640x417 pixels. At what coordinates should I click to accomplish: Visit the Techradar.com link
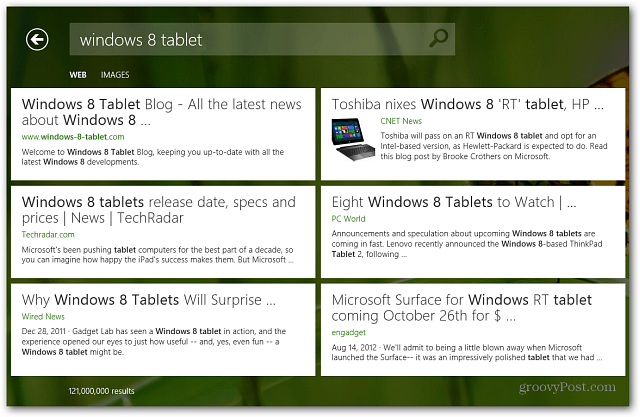48,235
